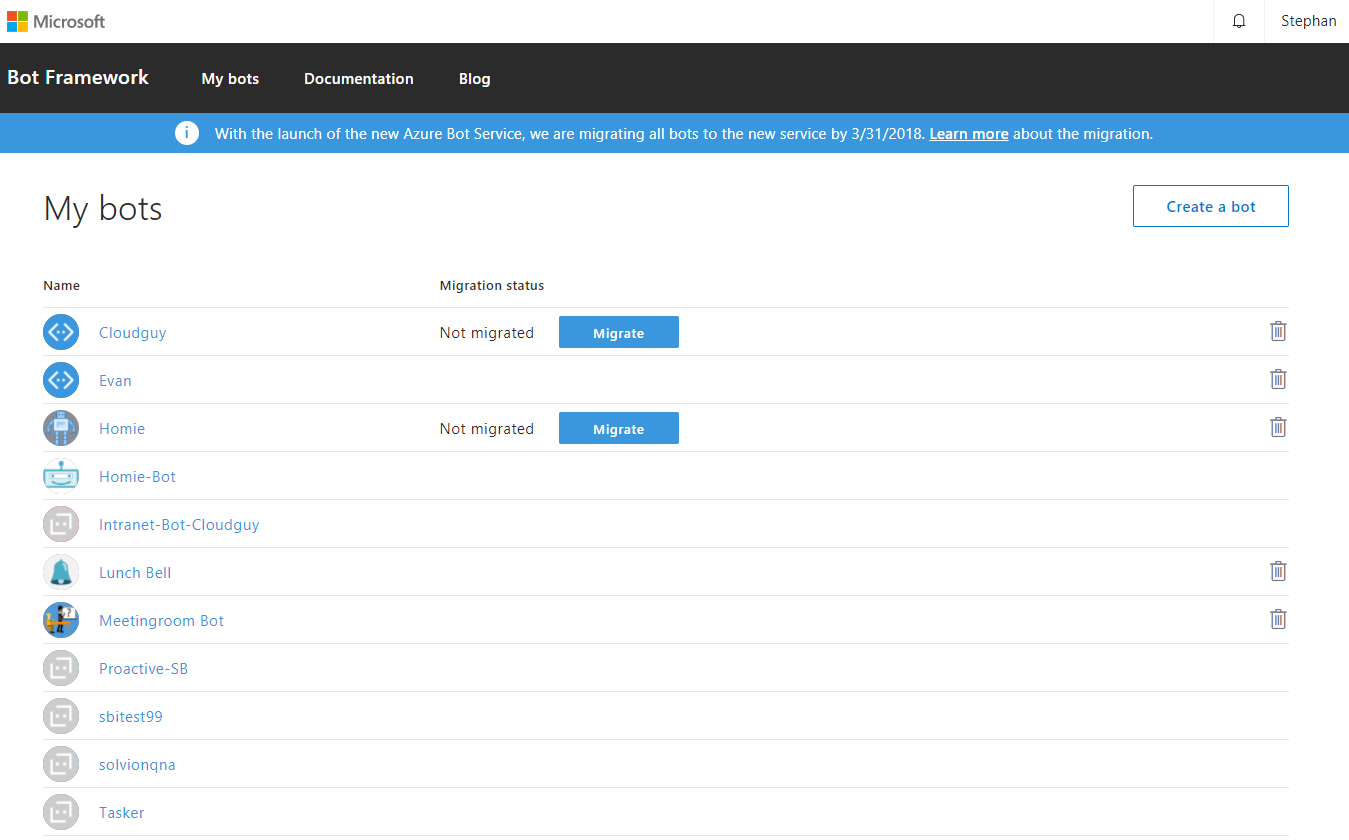Click the Tasker avatar icon

tap(61, 812)
